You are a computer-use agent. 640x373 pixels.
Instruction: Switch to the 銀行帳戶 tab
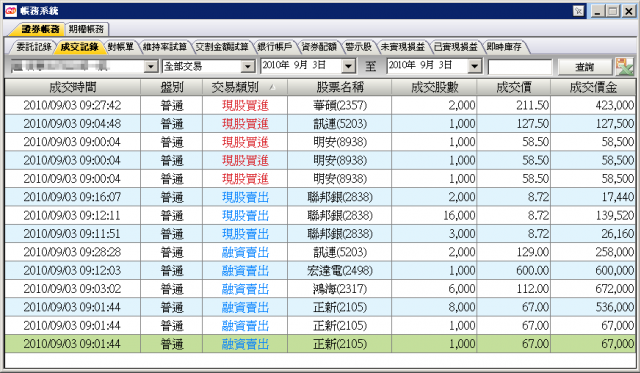click(x=275, y=47)
